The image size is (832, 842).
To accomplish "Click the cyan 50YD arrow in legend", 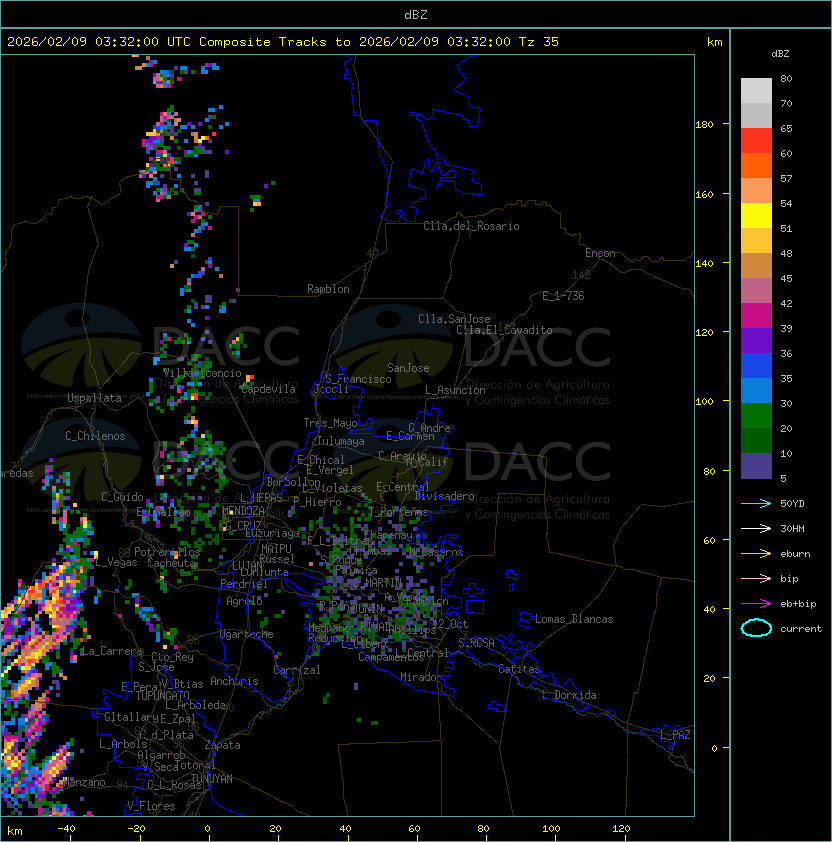I will coord(756,503).
